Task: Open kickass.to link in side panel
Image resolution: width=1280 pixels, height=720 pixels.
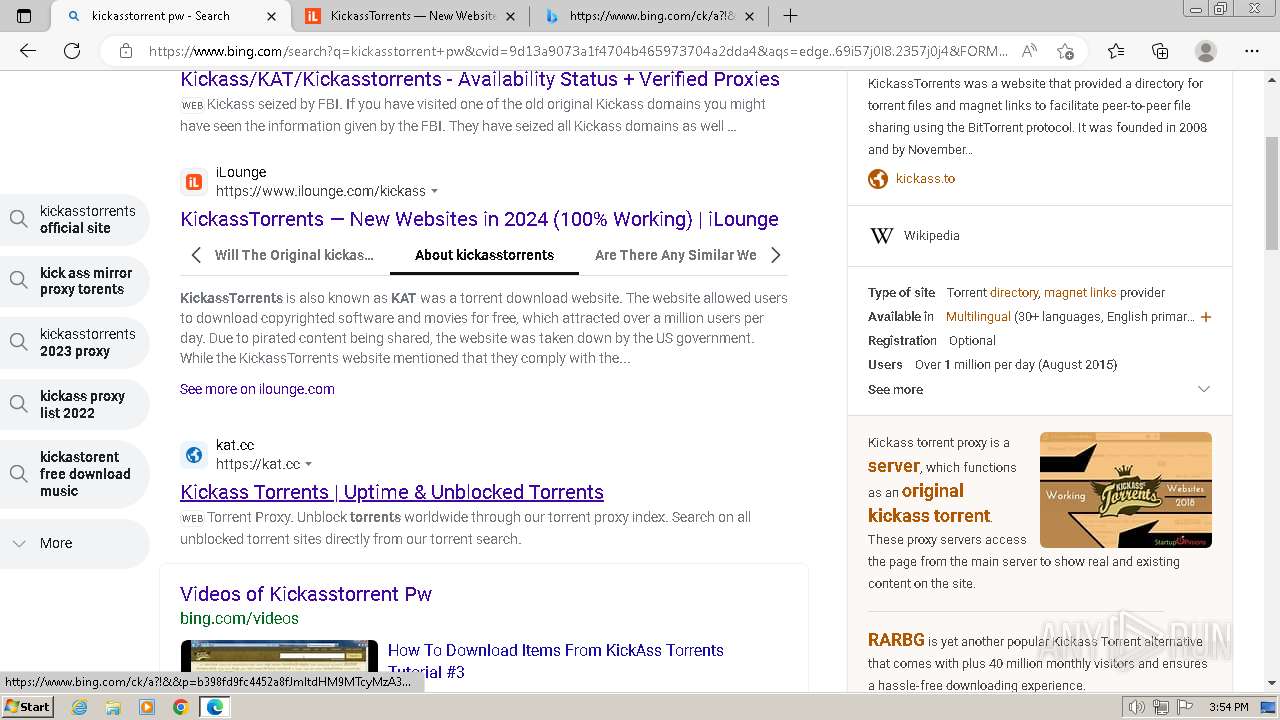Action: click(925, 179)
